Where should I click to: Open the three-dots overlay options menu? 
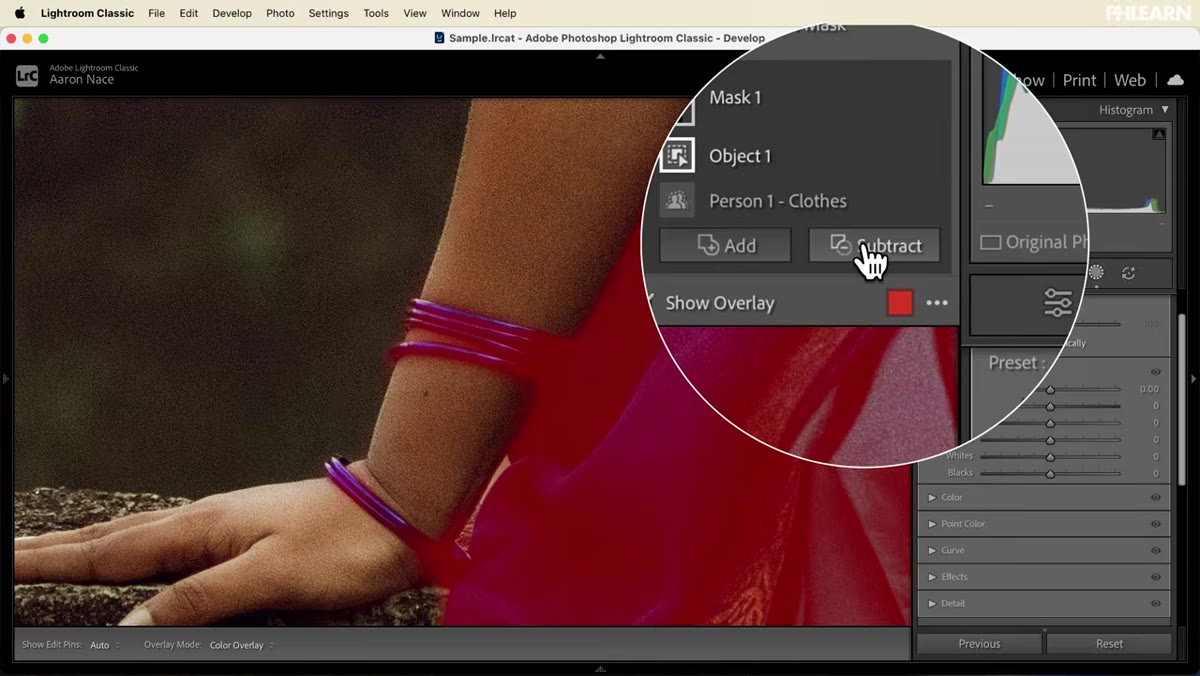[937, 303]
